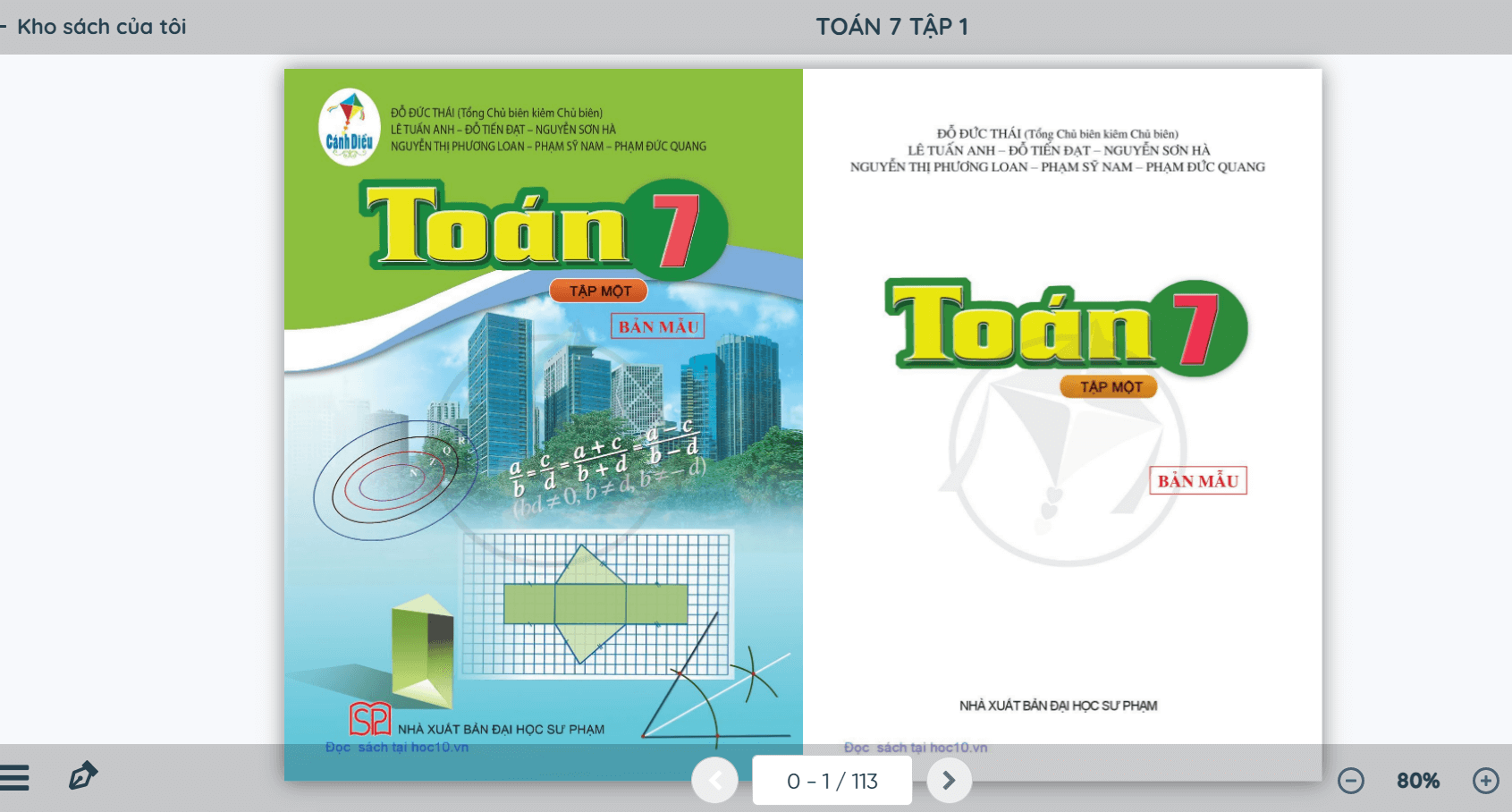Click the 'Đọc sách tại hoc10.vn' text on left page
The width and height of the screenshot is (1512, 812).
(397, 747)
